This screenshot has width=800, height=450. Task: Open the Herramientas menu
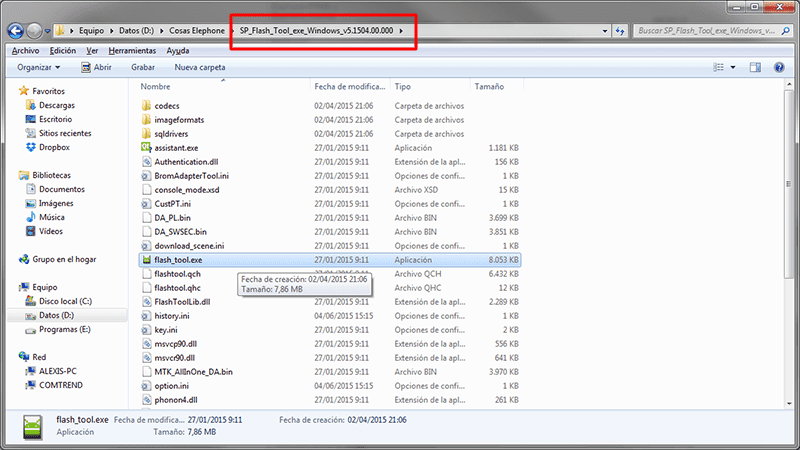tap(132, 51)
